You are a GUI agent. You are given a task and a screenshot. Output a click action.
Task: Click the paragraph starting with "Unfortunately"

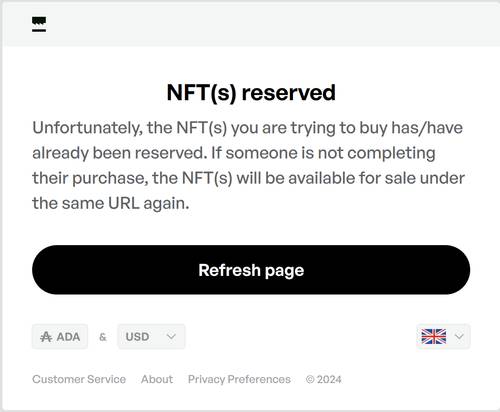(x=248, y=165)
